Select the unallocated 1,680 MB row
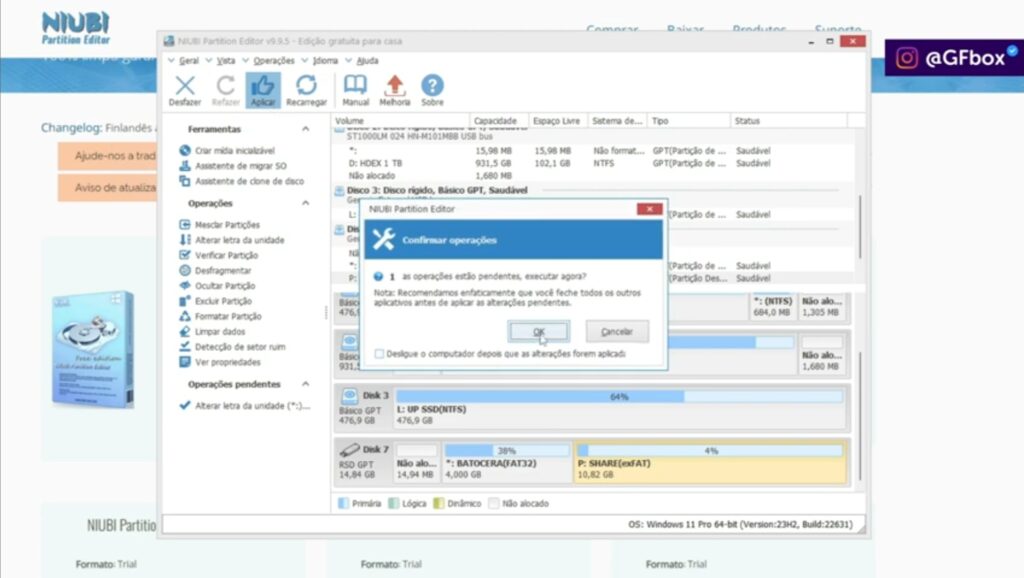Screen dimensions: 1024x578 (594, 176)
